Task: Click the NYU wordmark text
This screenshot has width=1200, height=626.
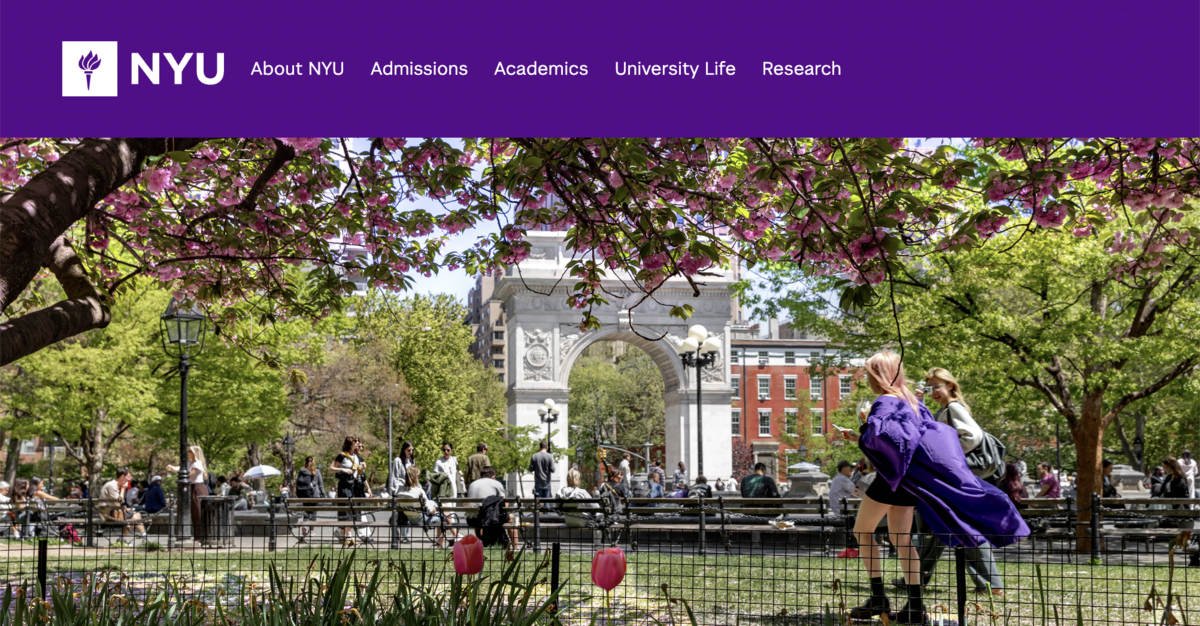Action: (x=177, y=69)
